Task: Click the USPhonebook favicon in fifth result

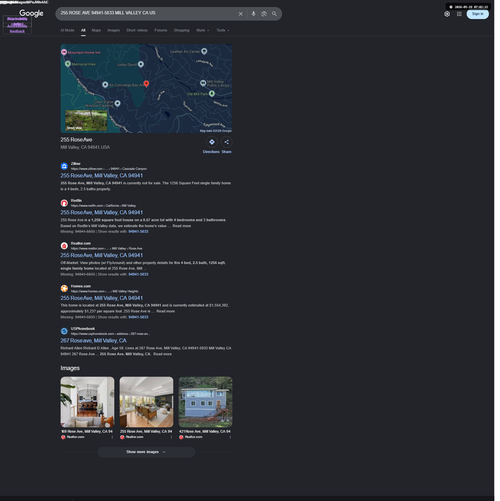Action: 64,331
